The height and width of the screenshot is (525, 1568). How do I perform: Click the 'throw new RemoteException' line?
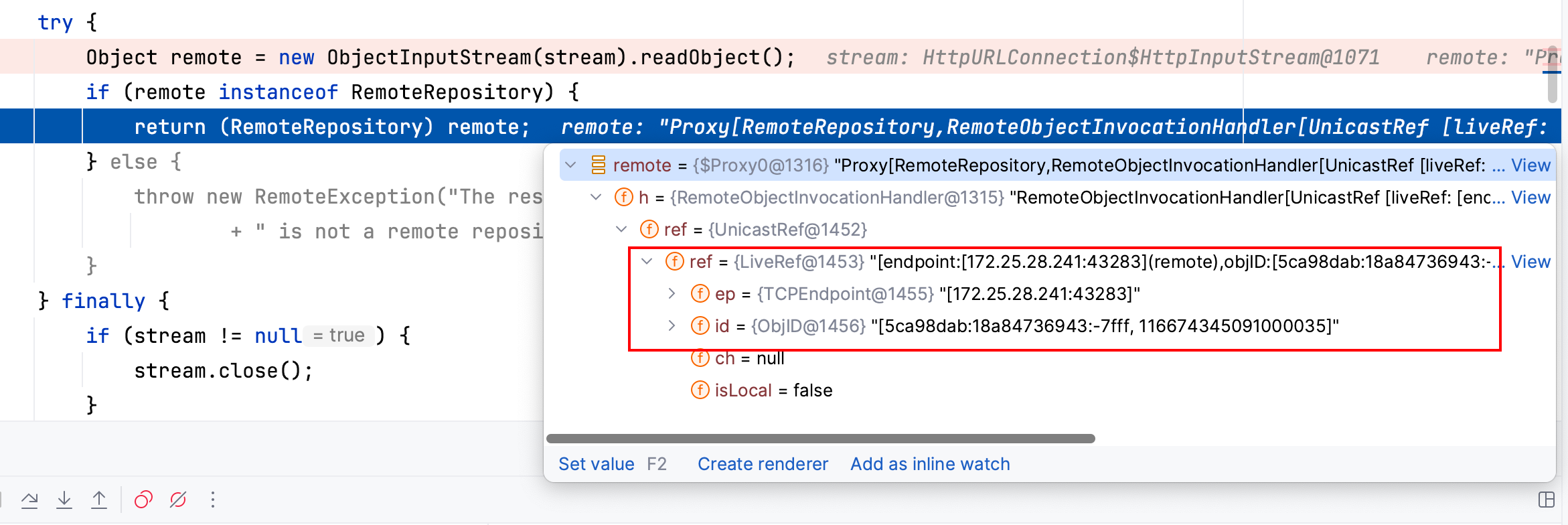(338, 196)
